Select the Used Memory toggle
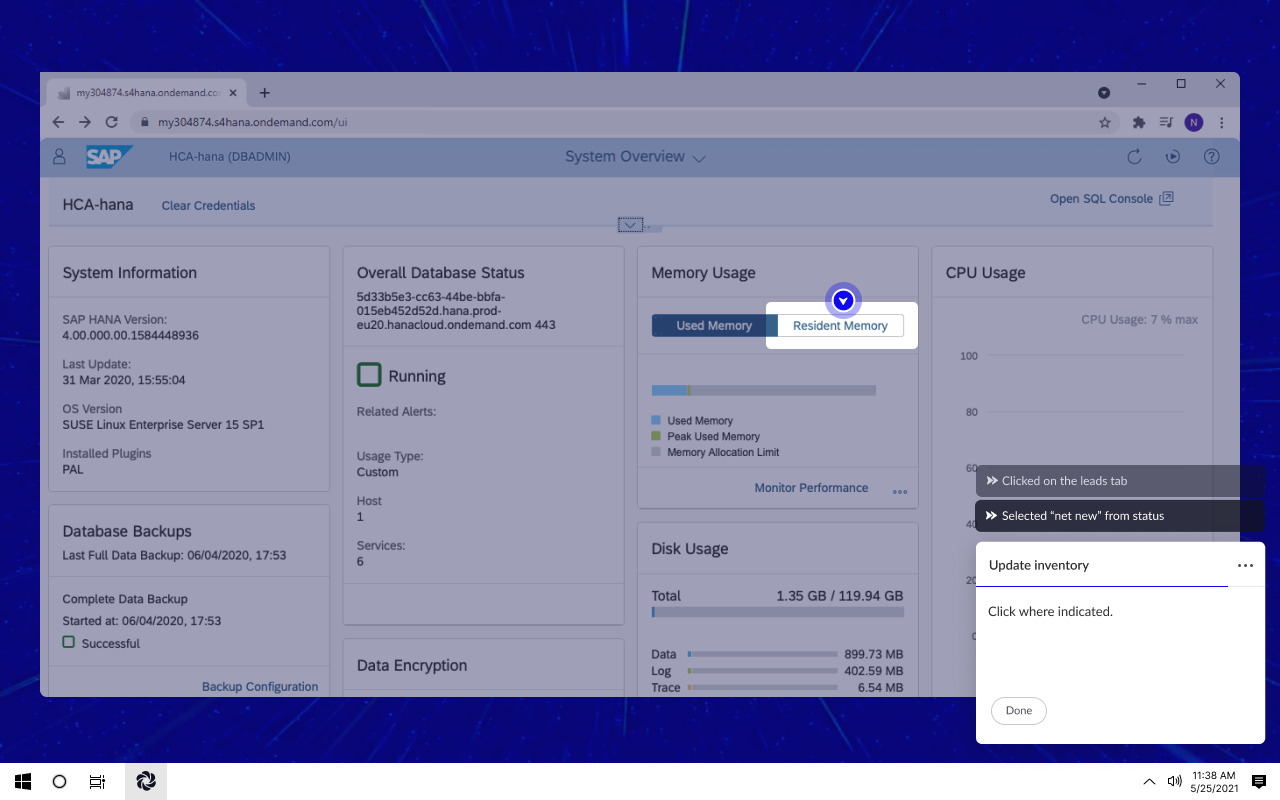Screen dimensions: 1280x800 pos(714,326)
